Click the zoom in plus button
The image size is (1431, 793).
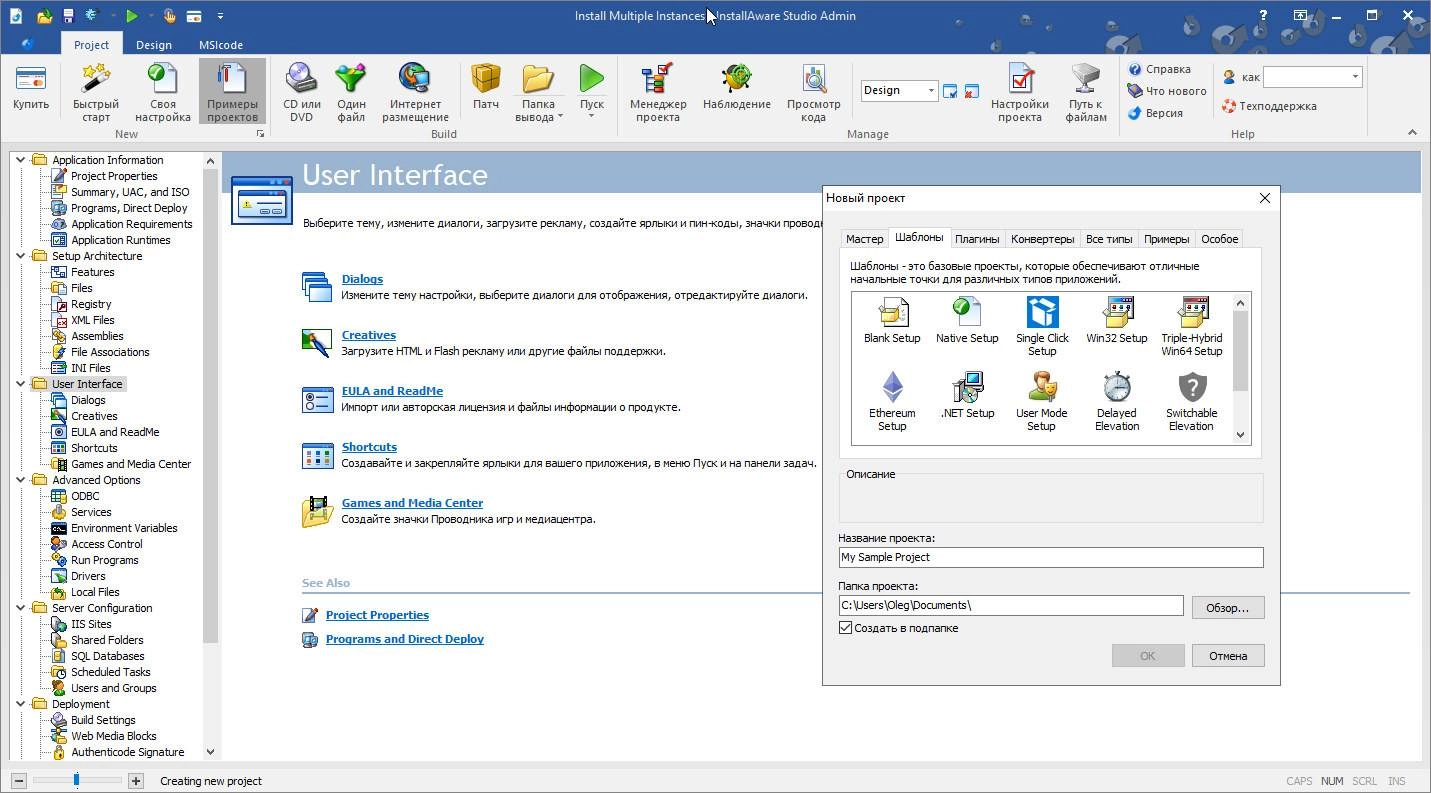tap(136, 781)
